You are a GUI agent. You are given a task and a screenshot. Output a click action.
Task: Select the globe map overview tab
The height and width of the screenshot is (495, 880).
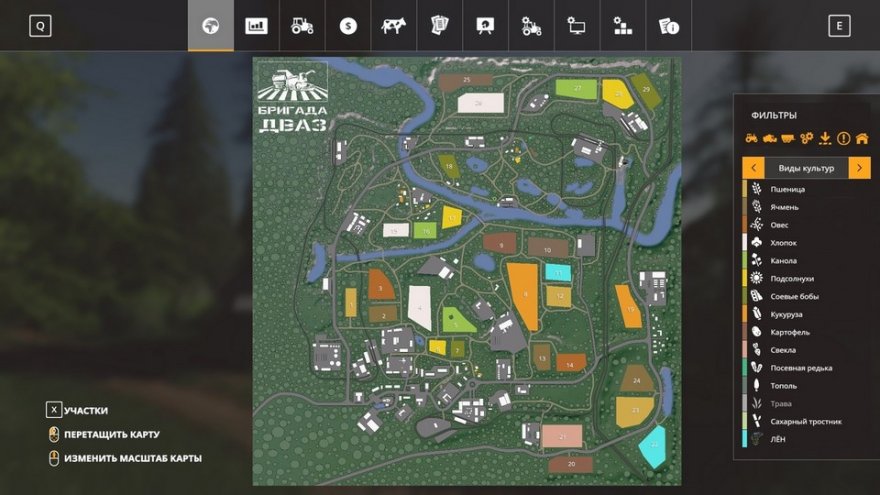(x=211, y=26)
